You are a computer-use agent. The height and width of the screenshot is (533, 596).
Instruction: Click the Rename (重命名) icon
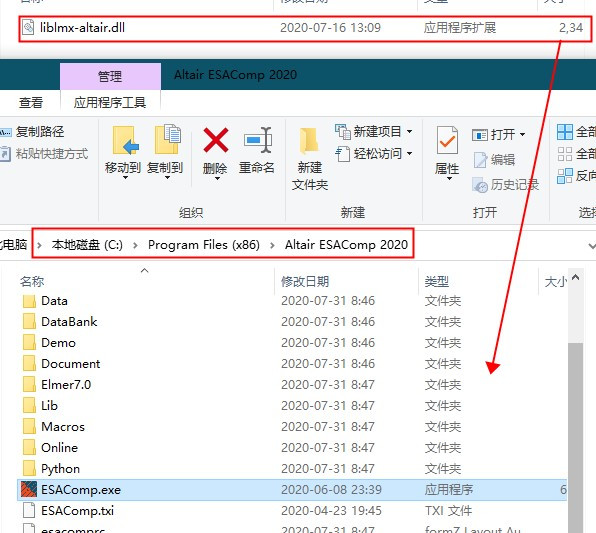point(258,140)
